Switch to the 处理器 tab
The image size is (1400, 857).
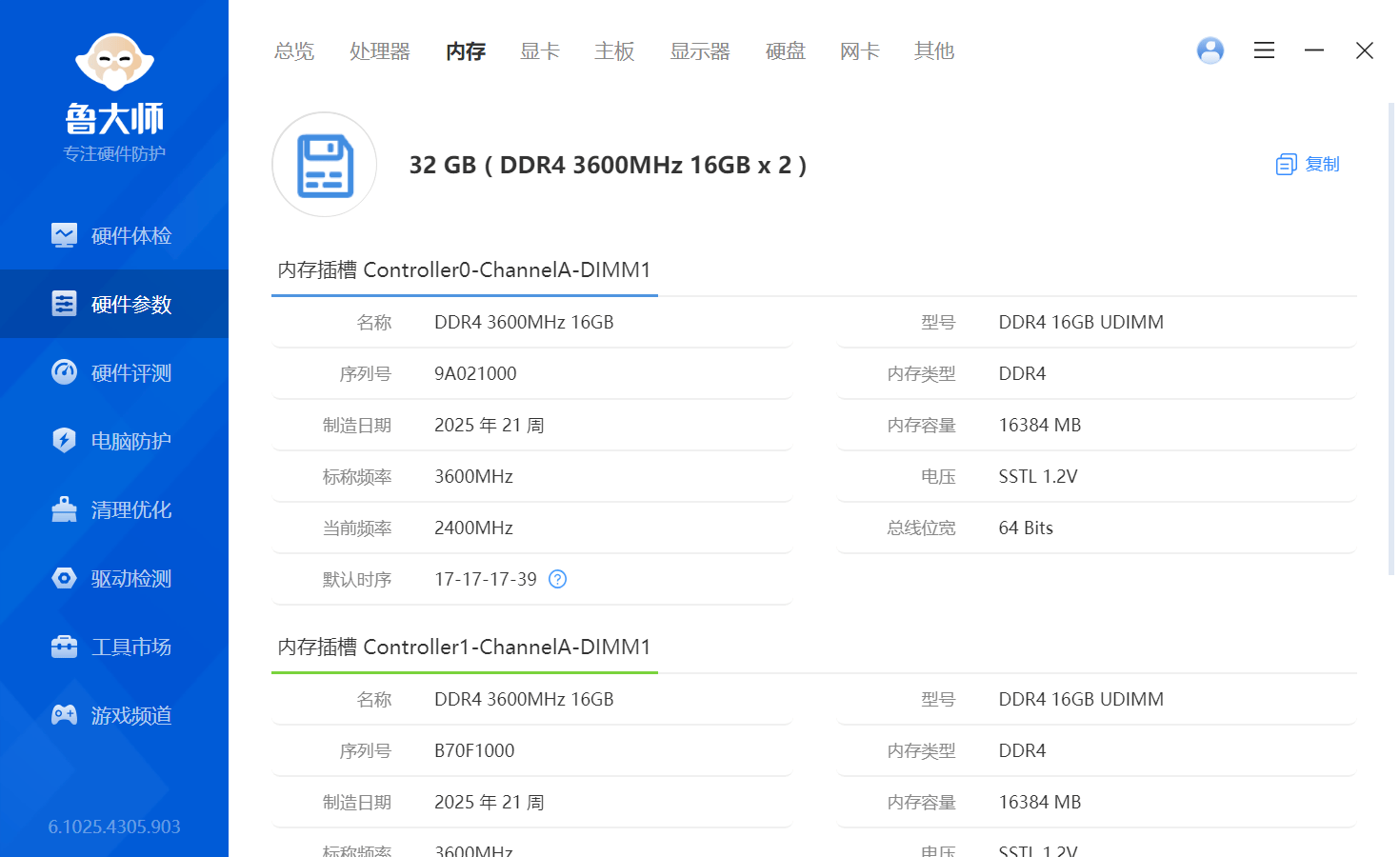(x=380, y=51)
